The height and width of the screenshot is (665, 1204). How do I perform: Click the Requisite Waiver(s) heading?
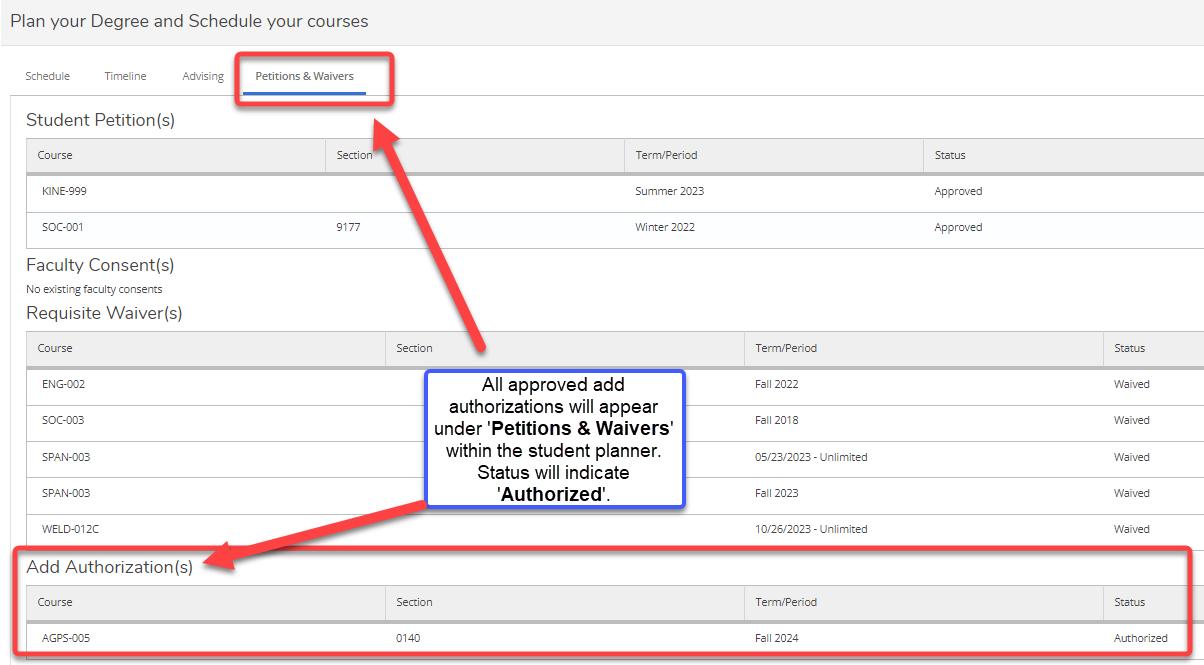pyautogui.click(x=104, y=313)
